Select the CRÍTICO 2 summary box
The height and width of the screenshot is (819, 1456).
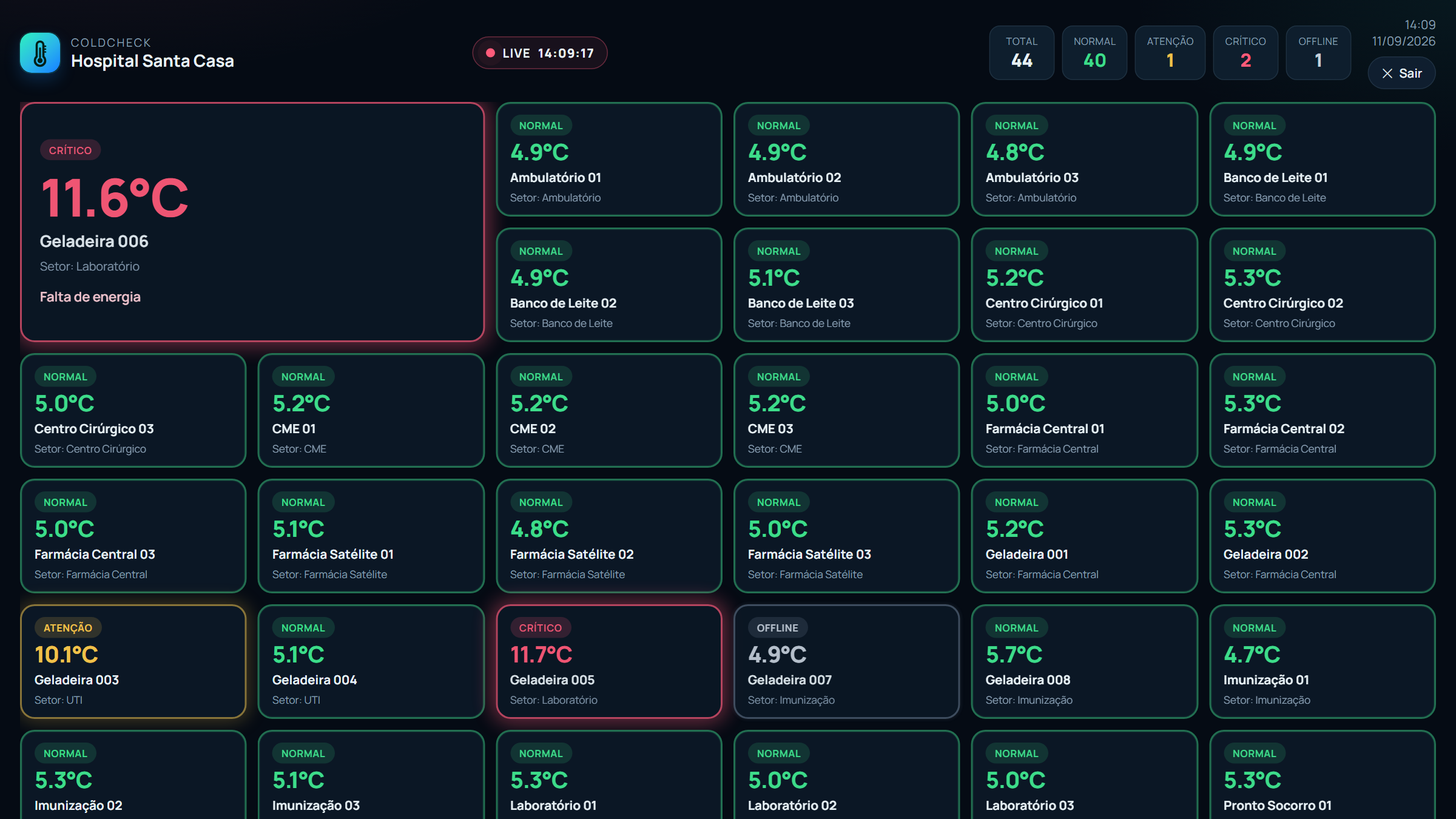pos(1245,53)
